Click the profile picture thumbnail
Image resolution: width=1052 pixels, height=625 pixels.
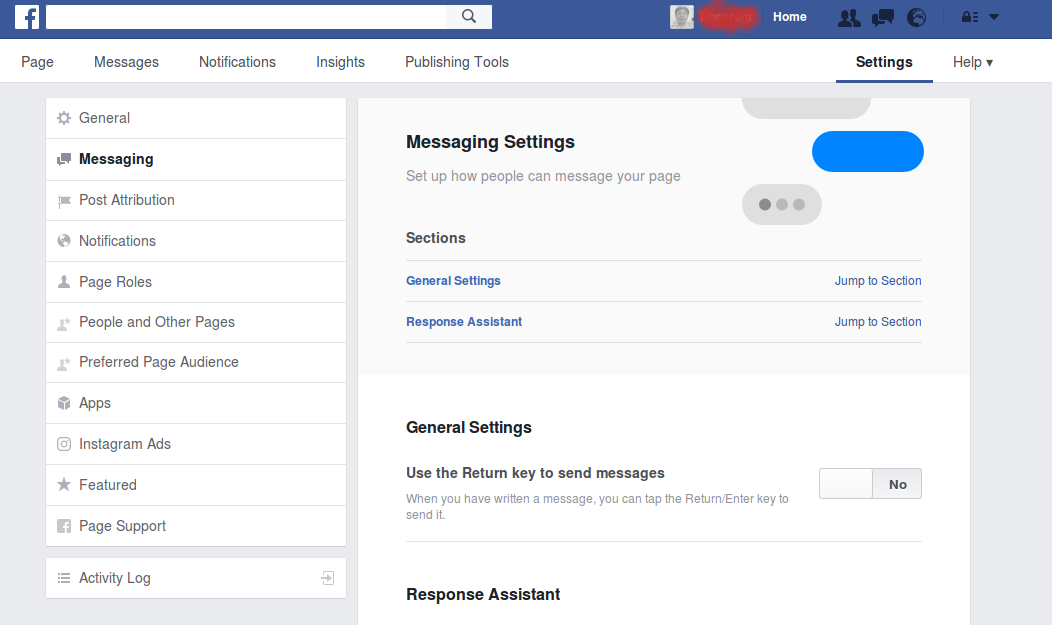tap(682, 17)
